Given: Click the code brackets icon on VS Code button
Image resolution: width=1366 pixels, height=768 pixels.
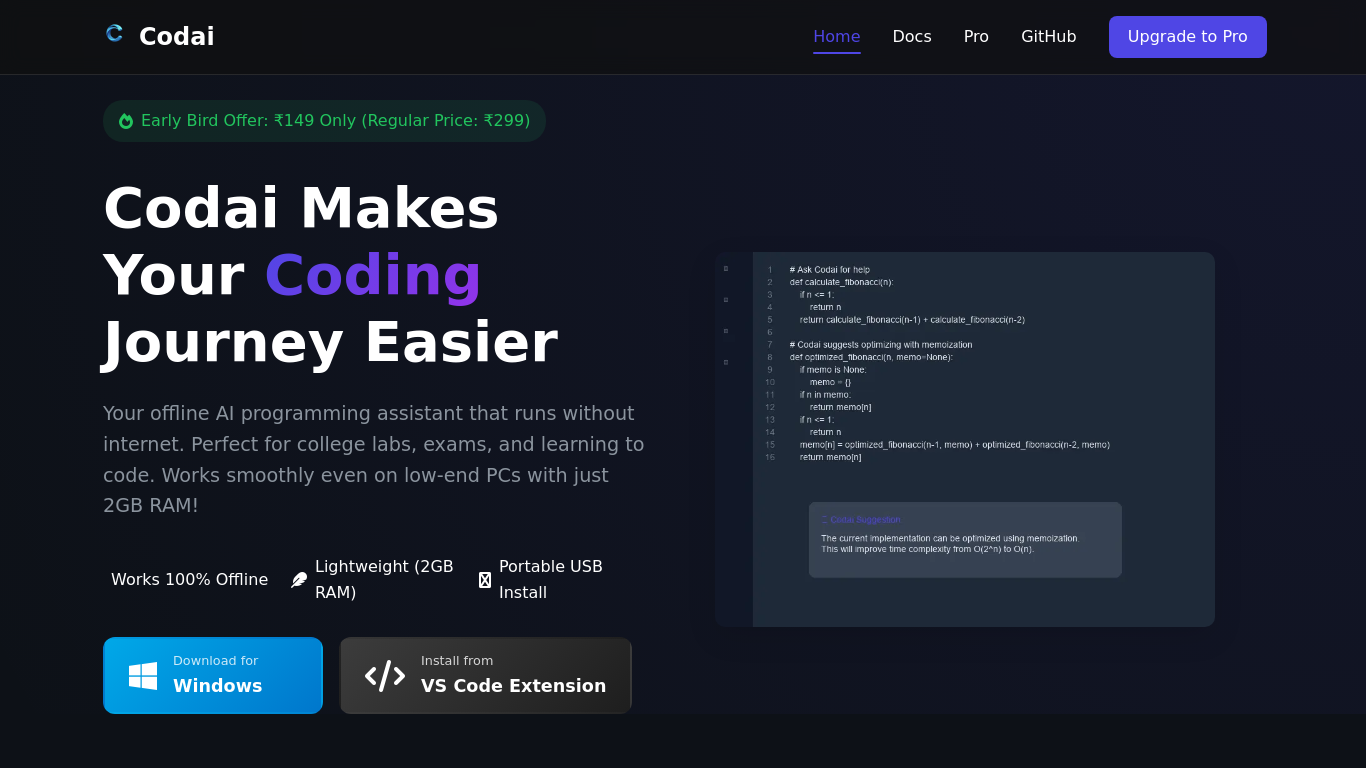Looking at the screenshot, I should point(385,675).
